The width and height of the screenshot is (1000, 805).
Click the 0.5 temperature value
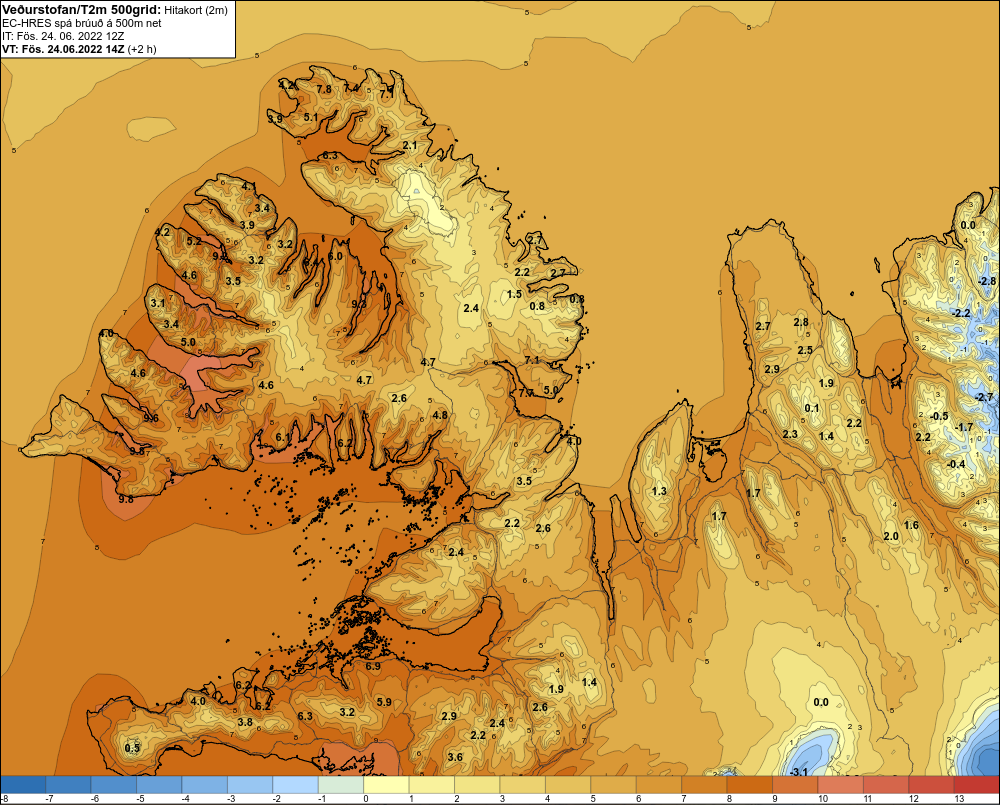click(x=132, y=748)
